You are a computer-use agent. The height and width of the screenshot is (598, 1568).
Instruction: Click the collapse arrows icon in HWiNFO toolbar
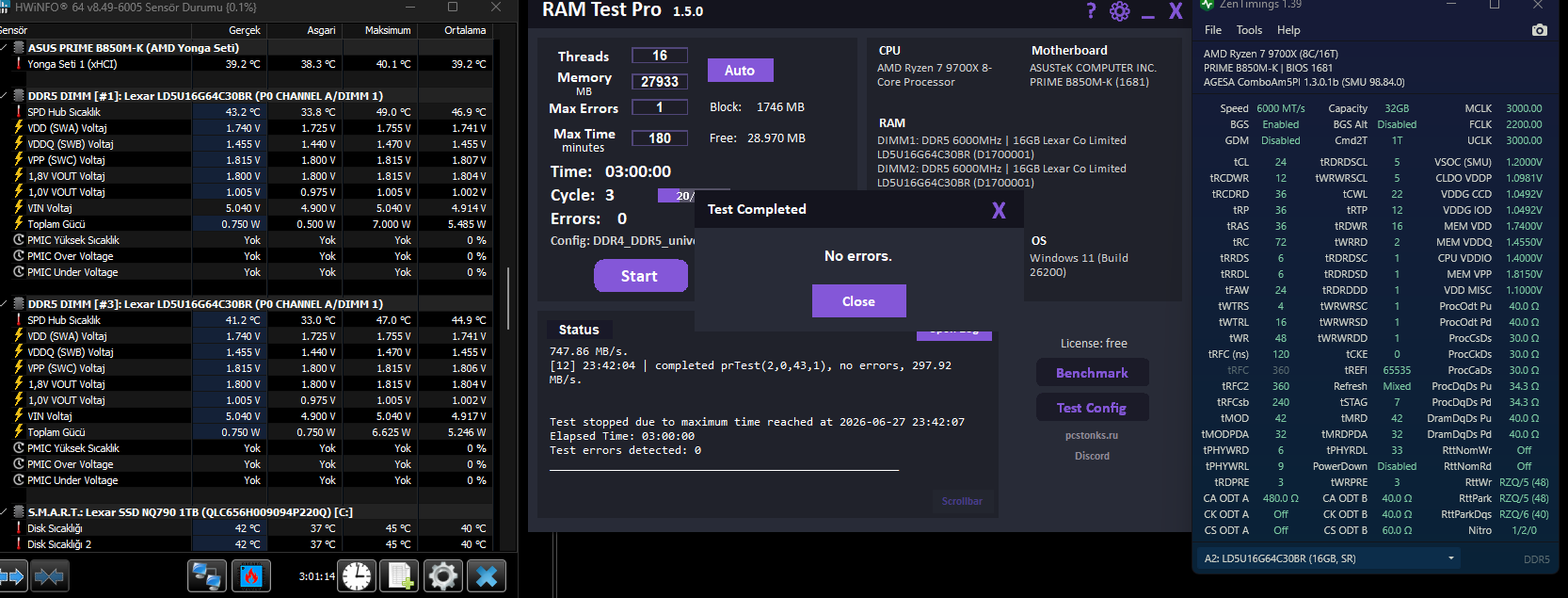point(50,575)
